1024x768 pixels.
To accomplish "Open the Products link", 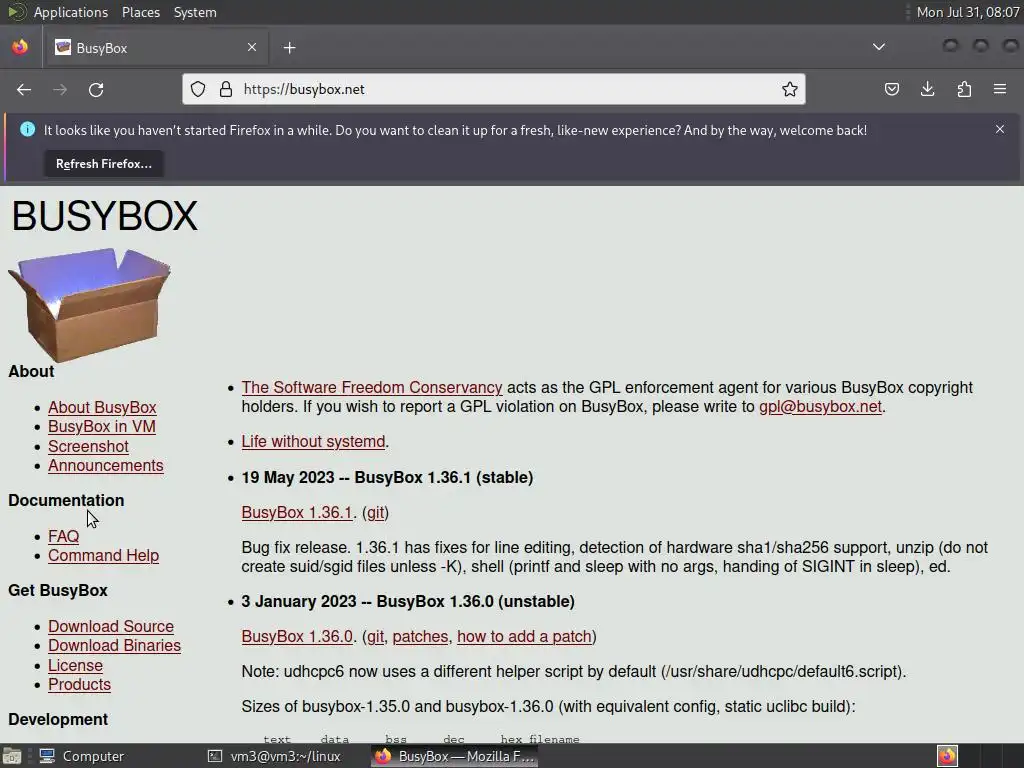I will tap(79, 684).
